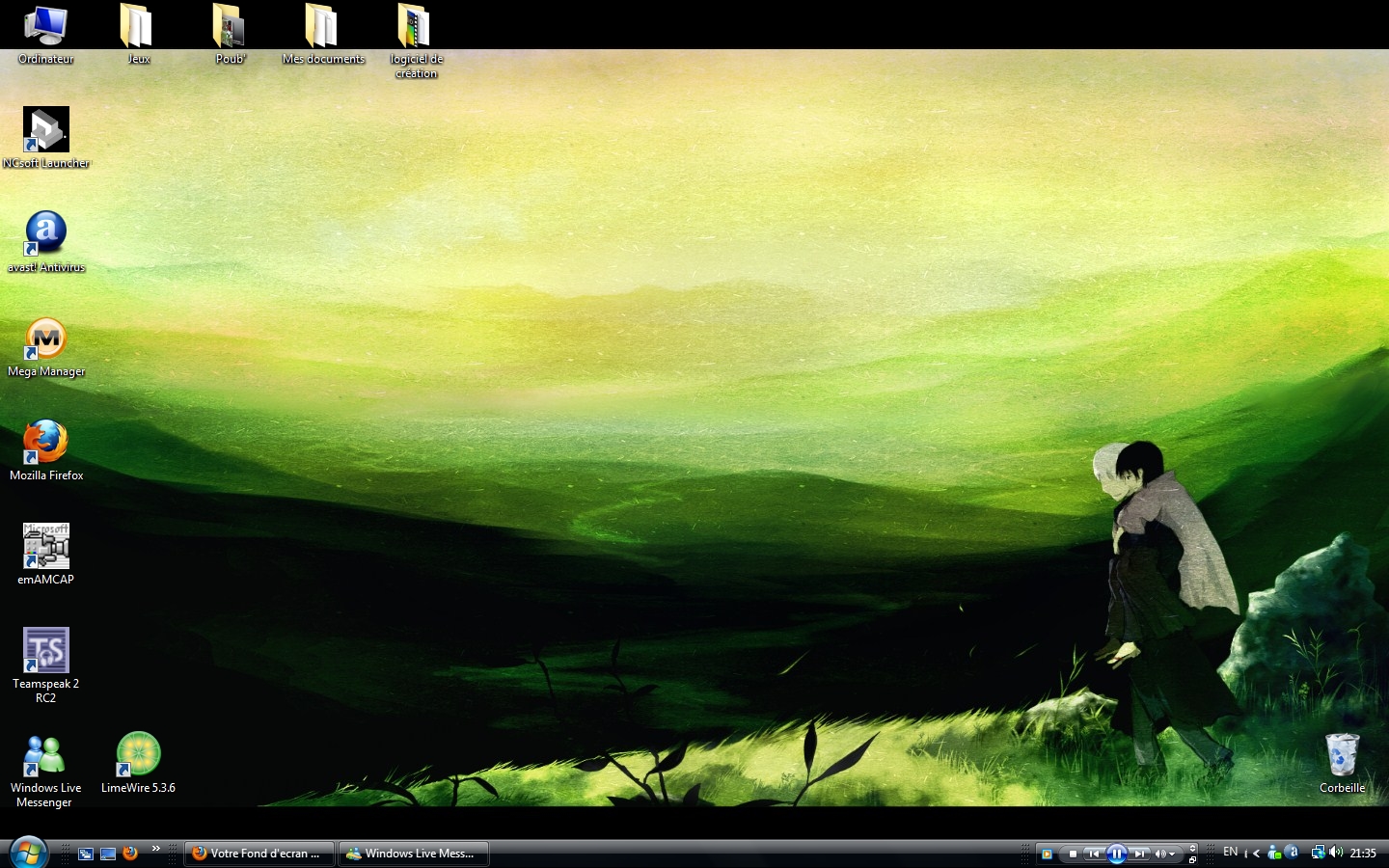Click the network connection tray icon
The image size is (1389, 868).
(x=1319, y=853)
